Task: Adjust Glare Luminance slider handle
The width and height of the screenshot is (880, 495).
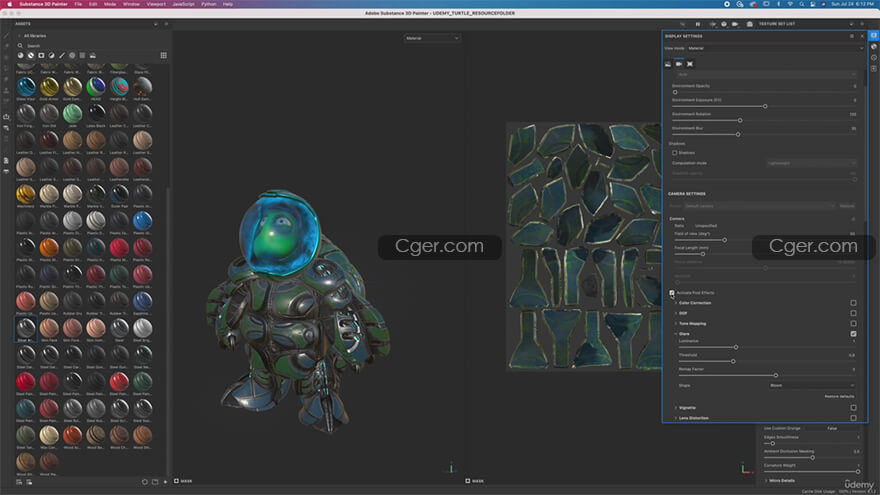Action: (736, 347)
